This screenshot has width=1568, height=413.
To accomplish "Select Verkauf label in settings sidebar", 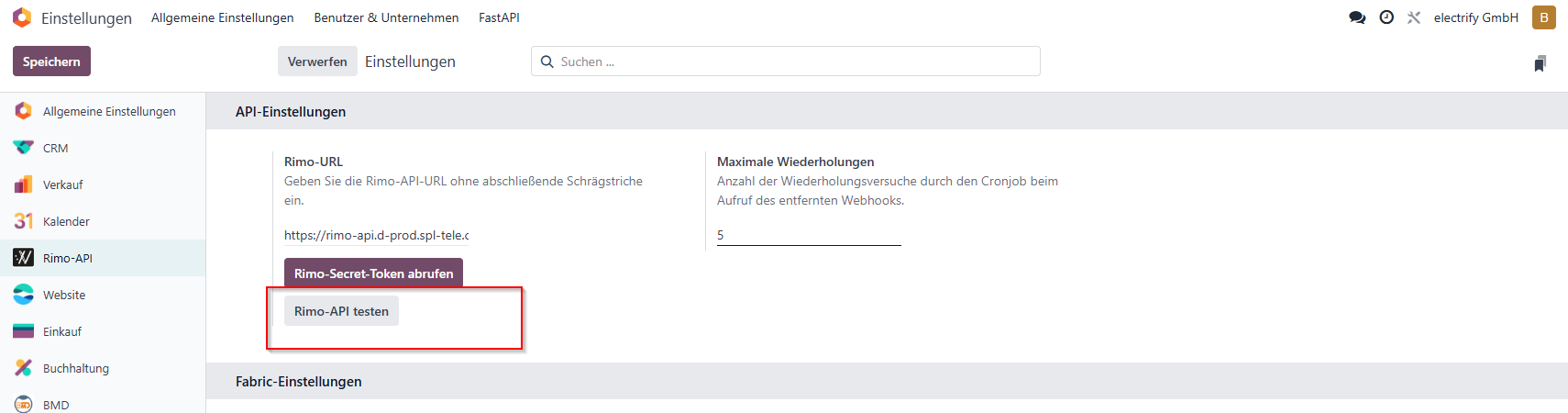I will [63, 184].
